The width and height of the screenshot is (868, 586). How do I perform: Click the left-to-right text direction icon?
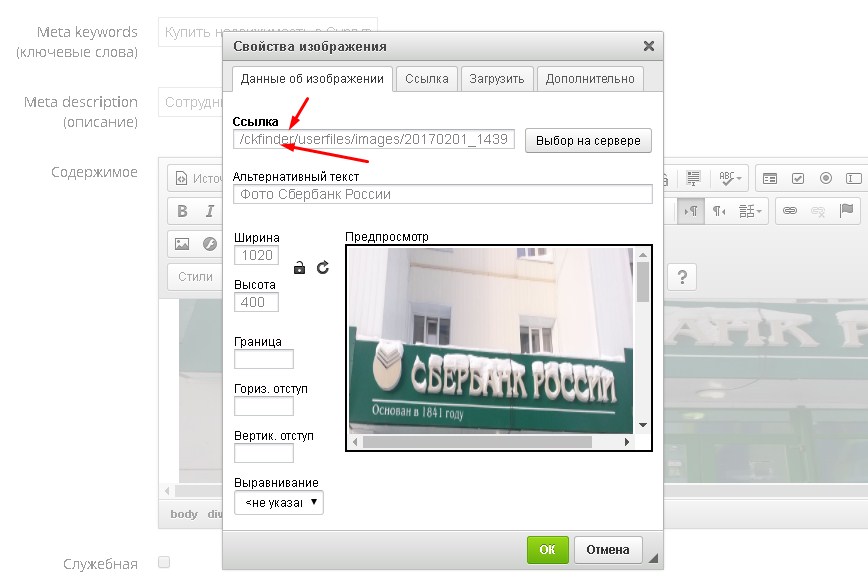tap(691, 211)
